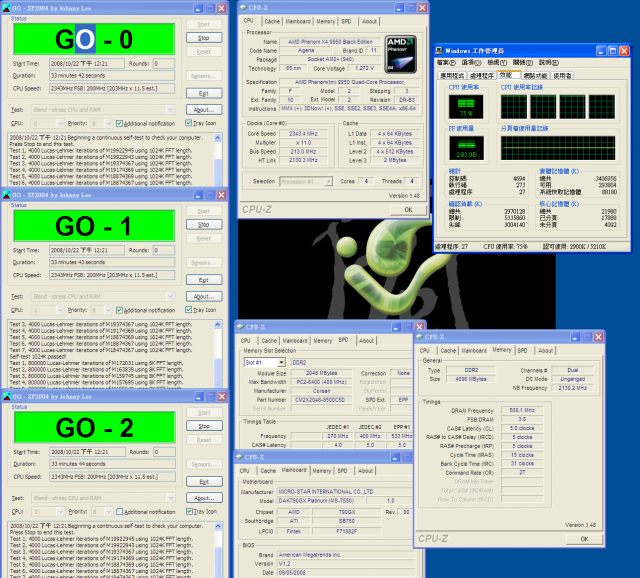Open the Priority dropdown in GO-1 window
640x578 pixels.
pos(108,310)
